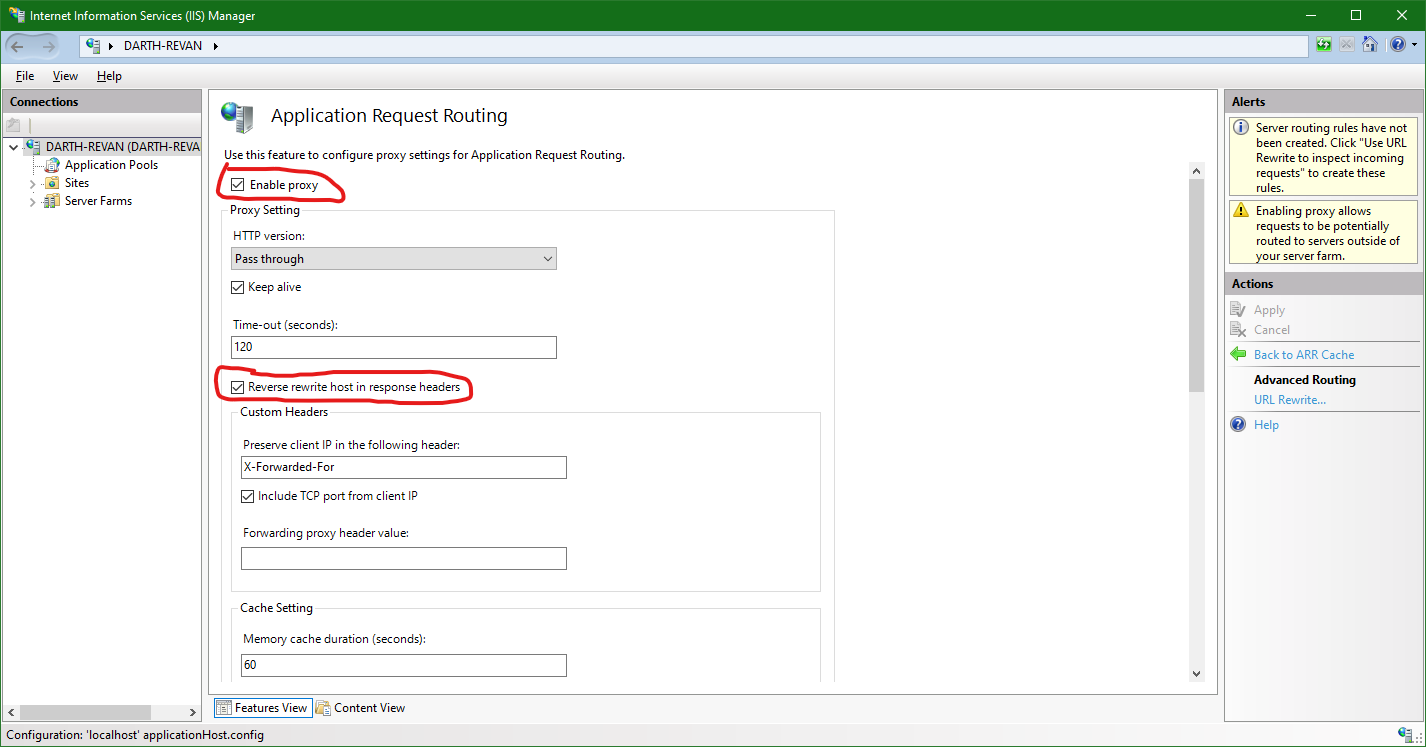Open the View menu
Viewport: 1426px width, 747px height.
pos(65,75)
